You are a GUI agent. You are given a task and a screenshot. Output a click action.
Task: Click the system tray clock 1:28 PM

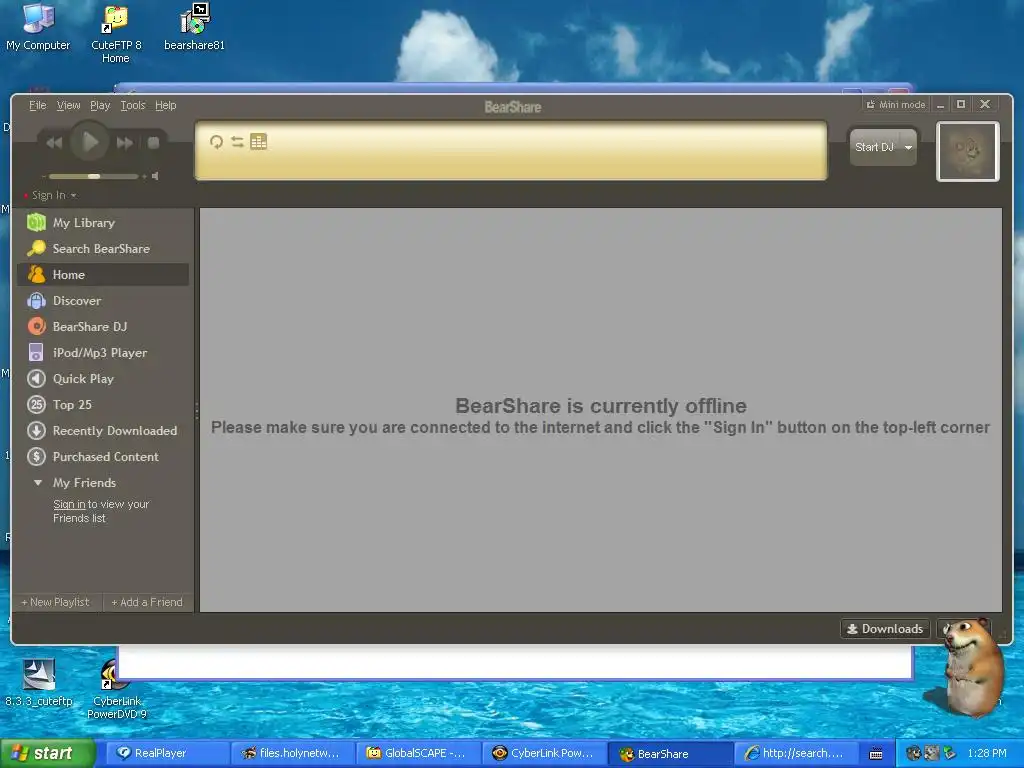(987, 754)
